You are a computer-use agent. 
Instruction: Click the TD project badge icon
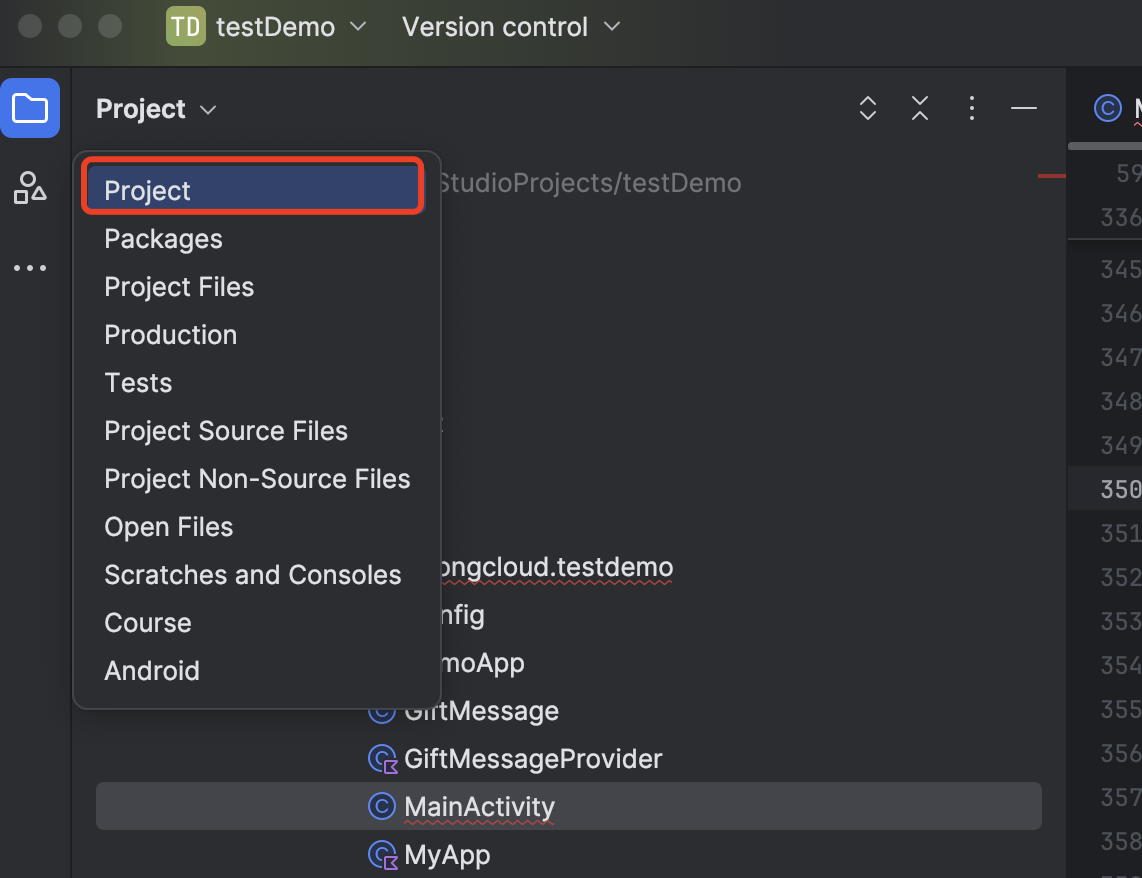[x=185, y=27]
